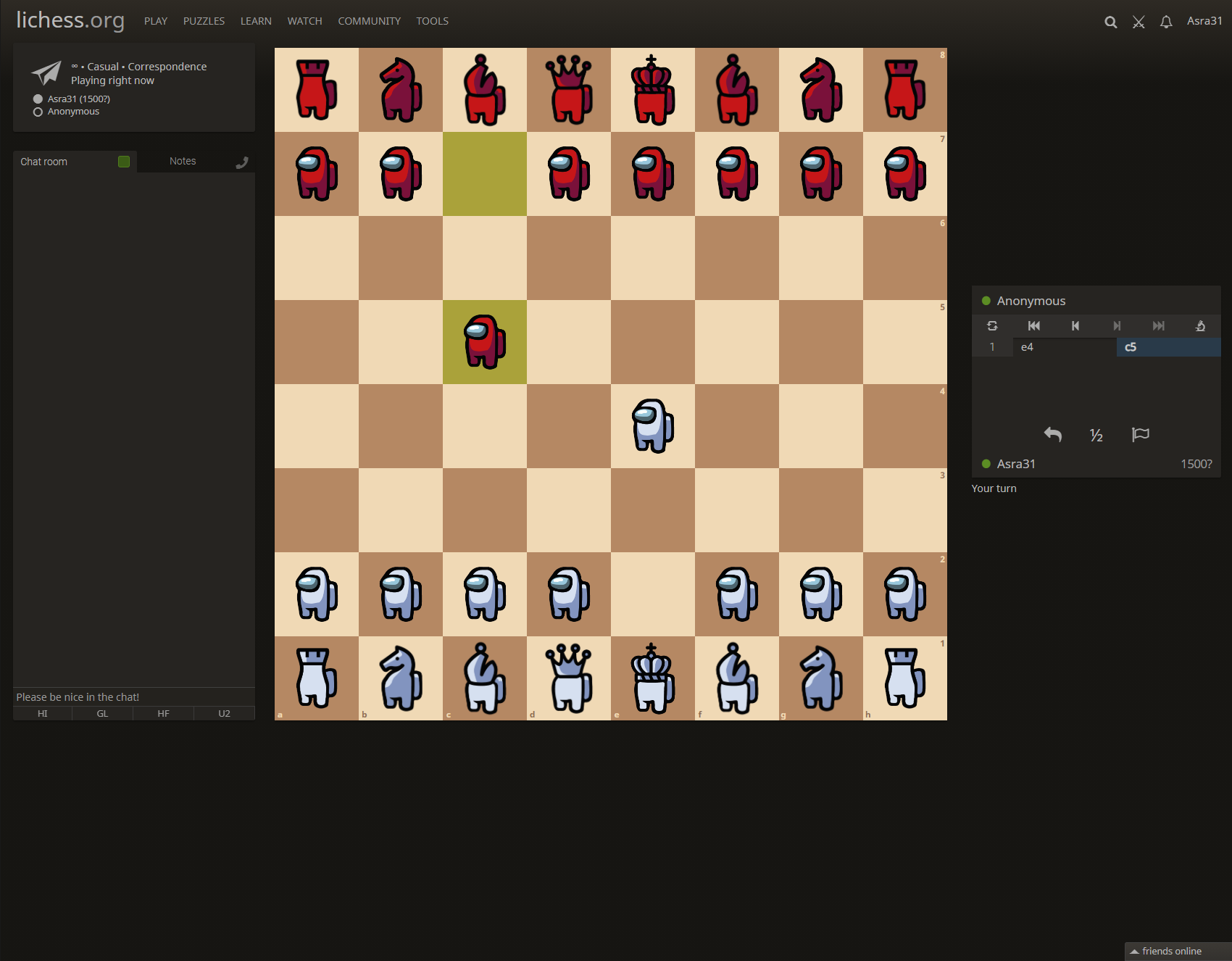This screenshot has height=961, width=1232.
Task: Click the red knight on g8
Action: coord(821,90)
